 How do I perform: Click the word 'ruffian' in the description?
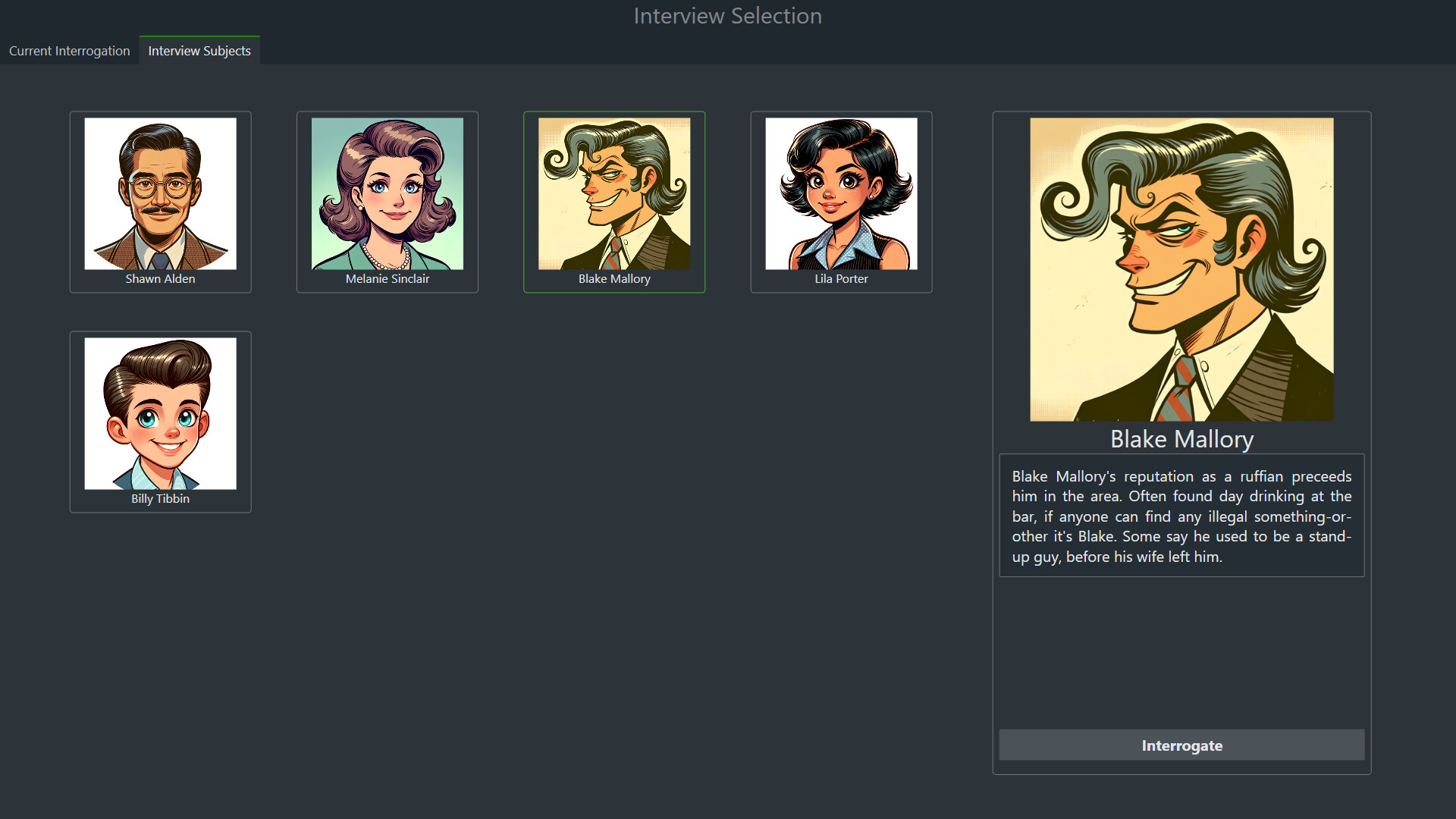1261,476
